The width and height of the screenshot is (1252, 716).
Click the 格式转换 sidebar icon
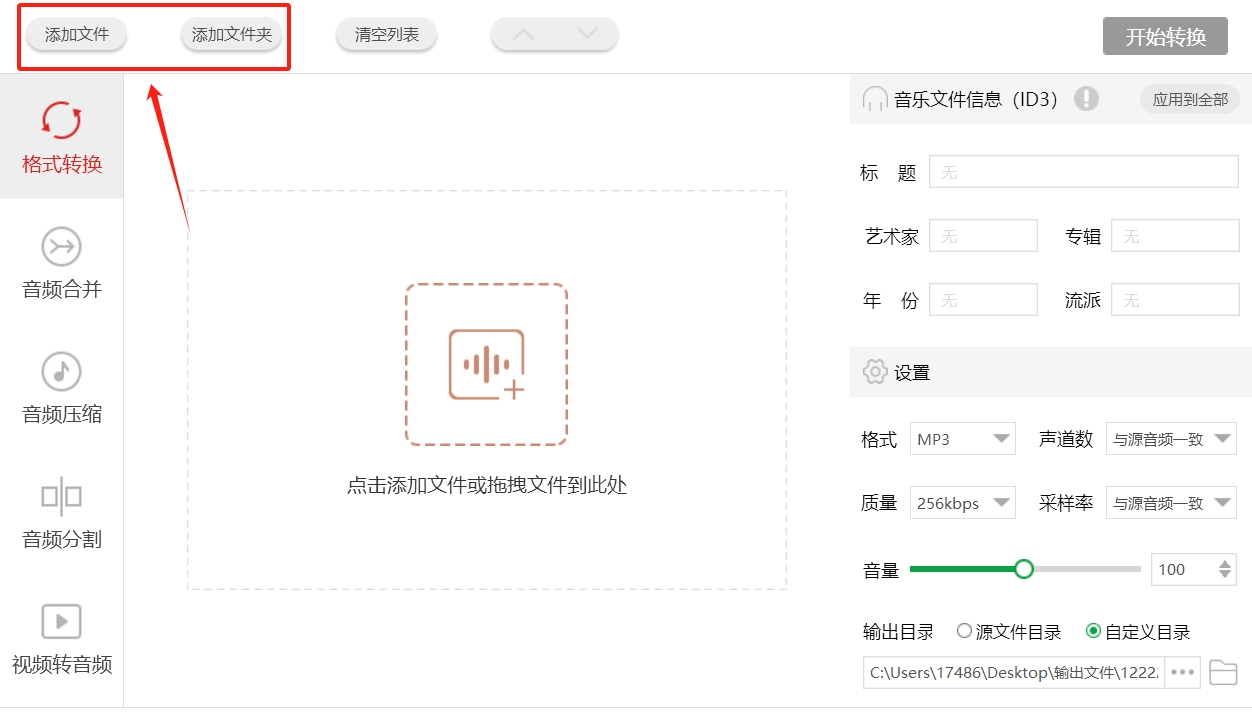tap(61, 120)
